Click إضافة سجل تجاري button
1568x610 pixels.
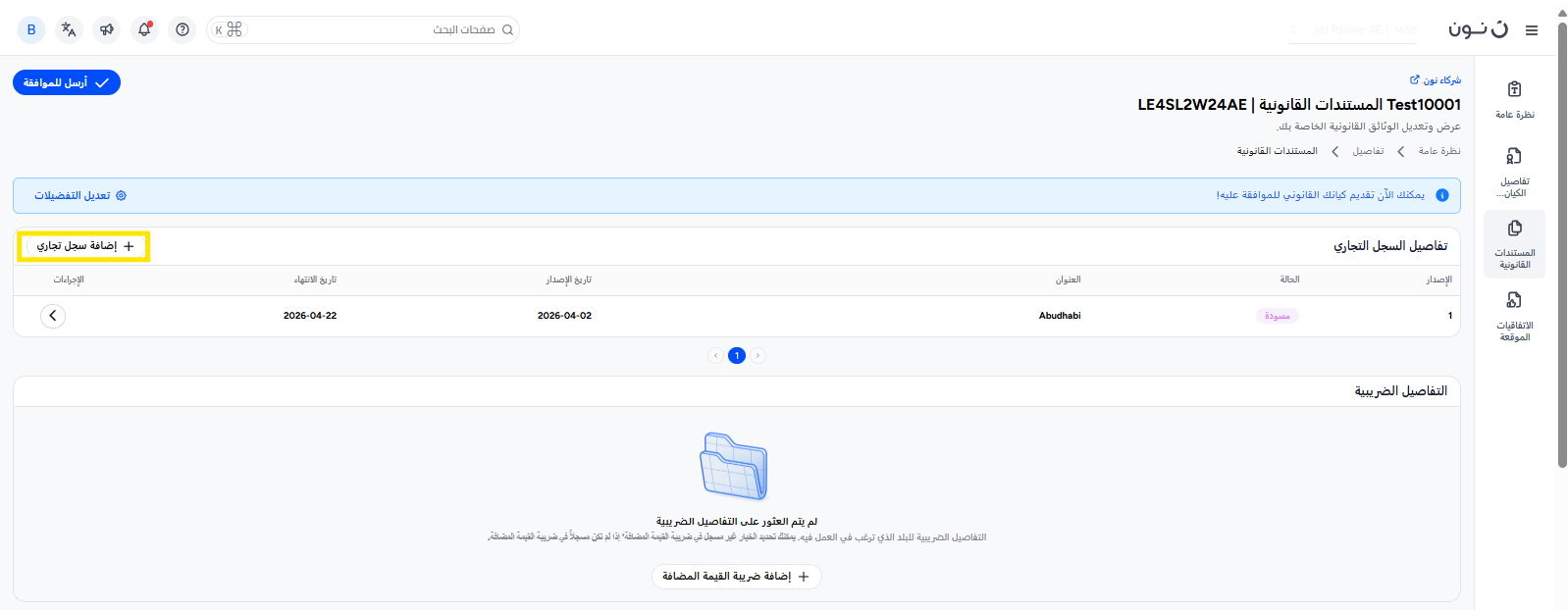[84, 246]
